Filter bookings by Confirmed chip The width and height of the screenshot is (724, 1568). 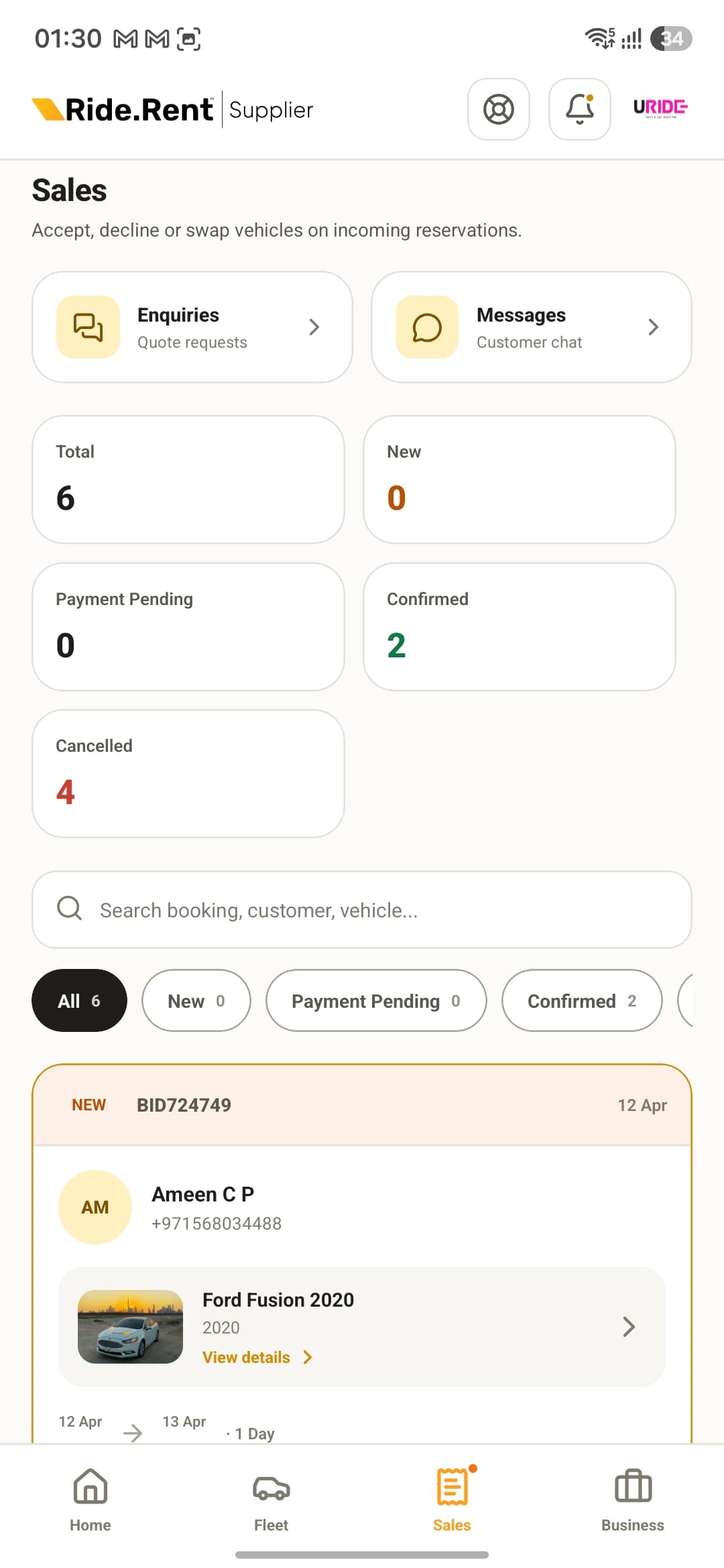(x=582, y=1000)
